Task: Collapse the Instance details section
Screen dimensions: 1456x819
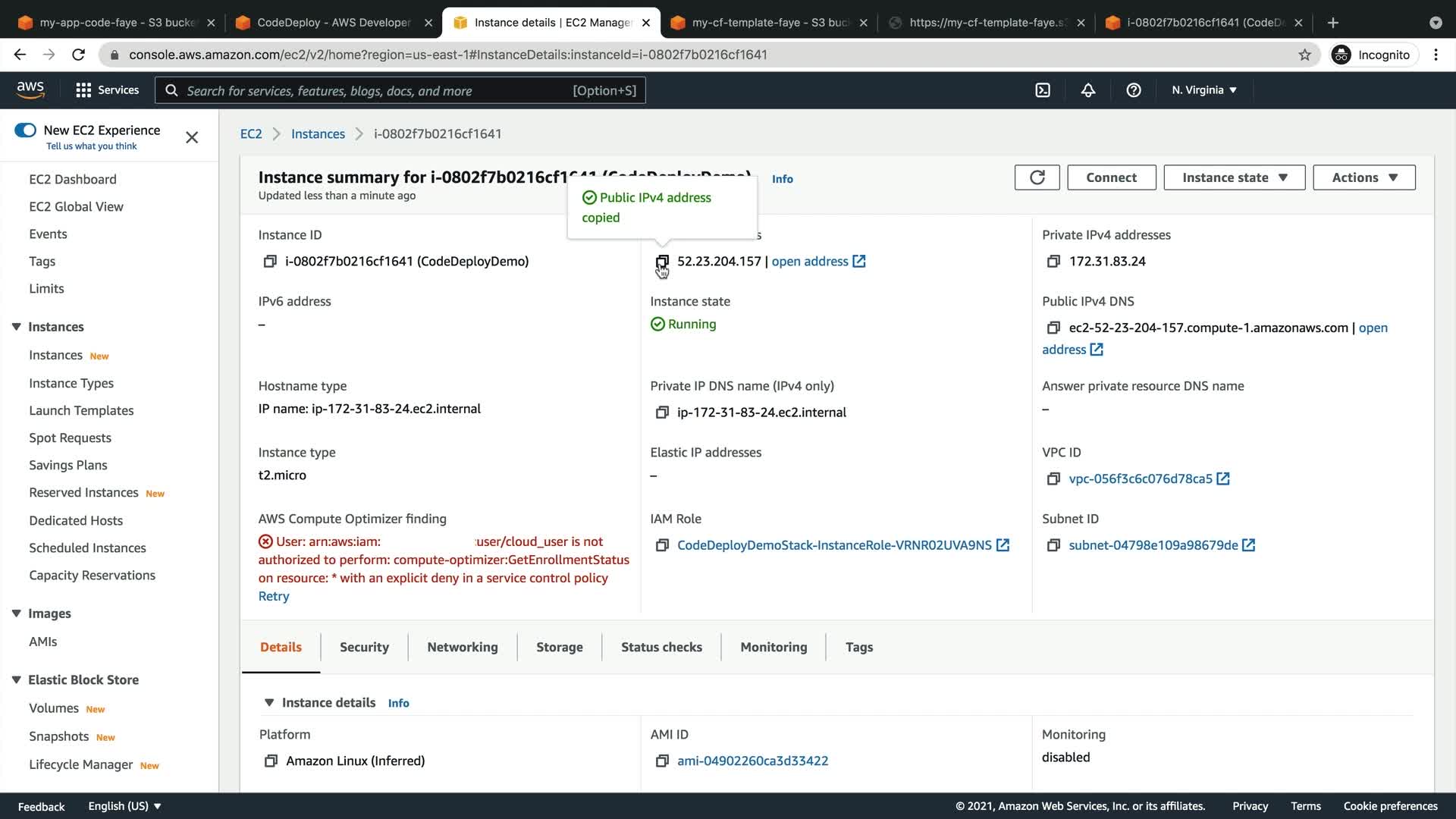Action: pyautogui.click(x=269, y=703)
